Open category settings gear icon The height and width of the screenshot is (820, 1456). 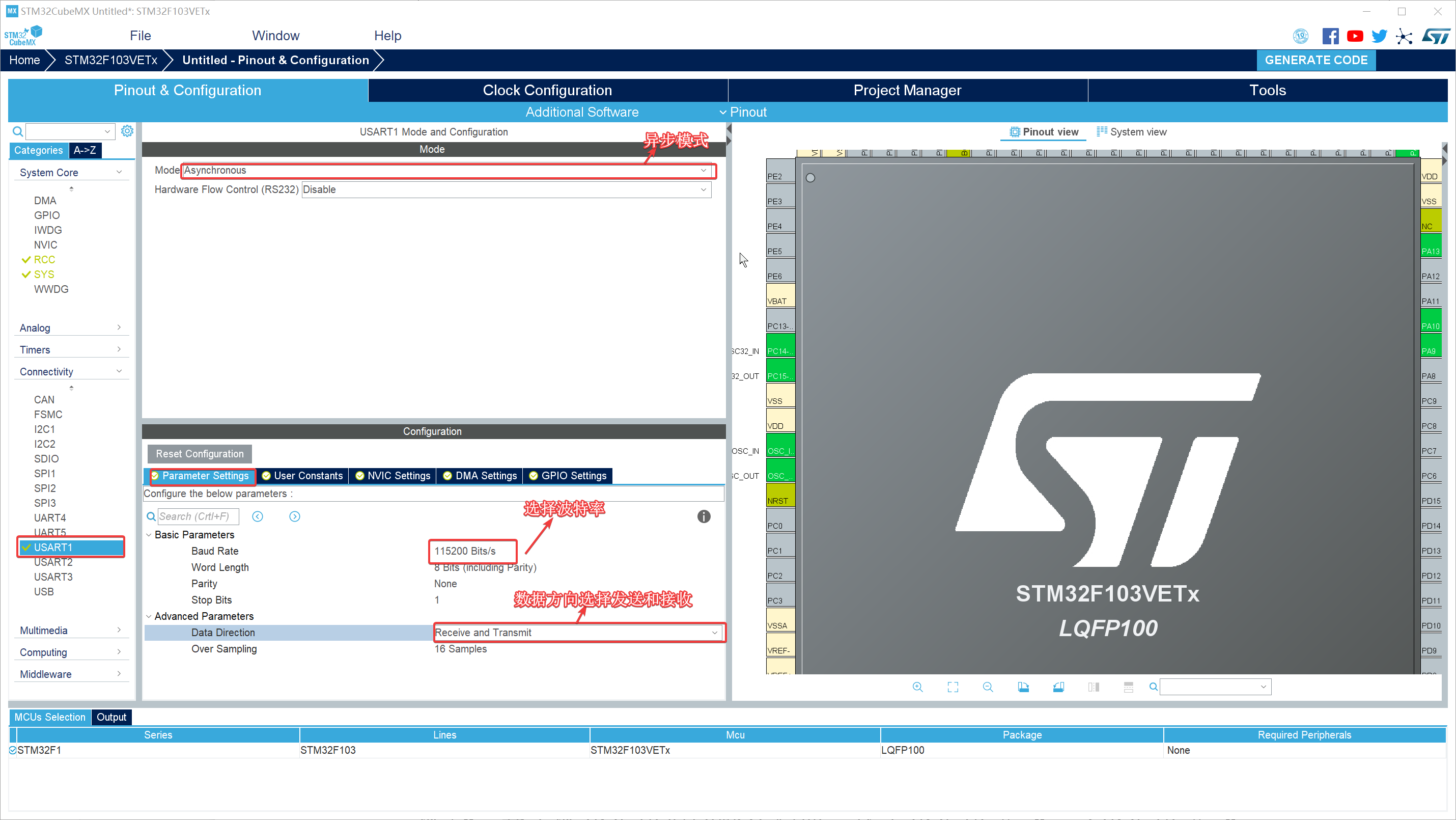[x=127, y=131]
